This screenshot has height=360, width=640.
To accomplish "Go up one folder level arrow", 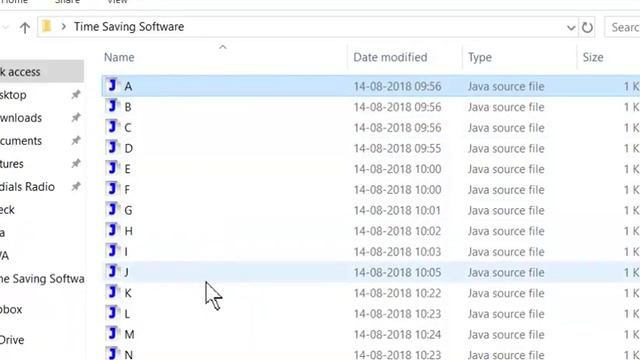I will [24, 27].
